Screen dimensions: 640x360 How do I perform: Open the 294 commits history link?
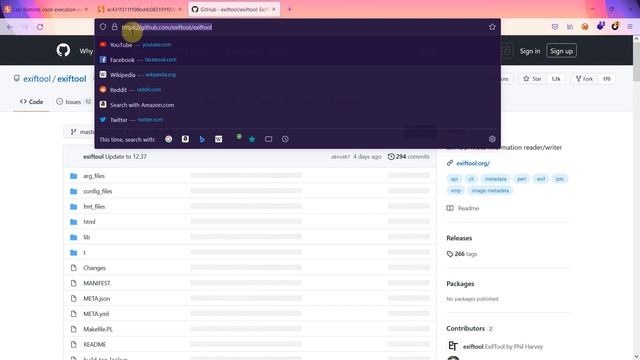[409, 156]
